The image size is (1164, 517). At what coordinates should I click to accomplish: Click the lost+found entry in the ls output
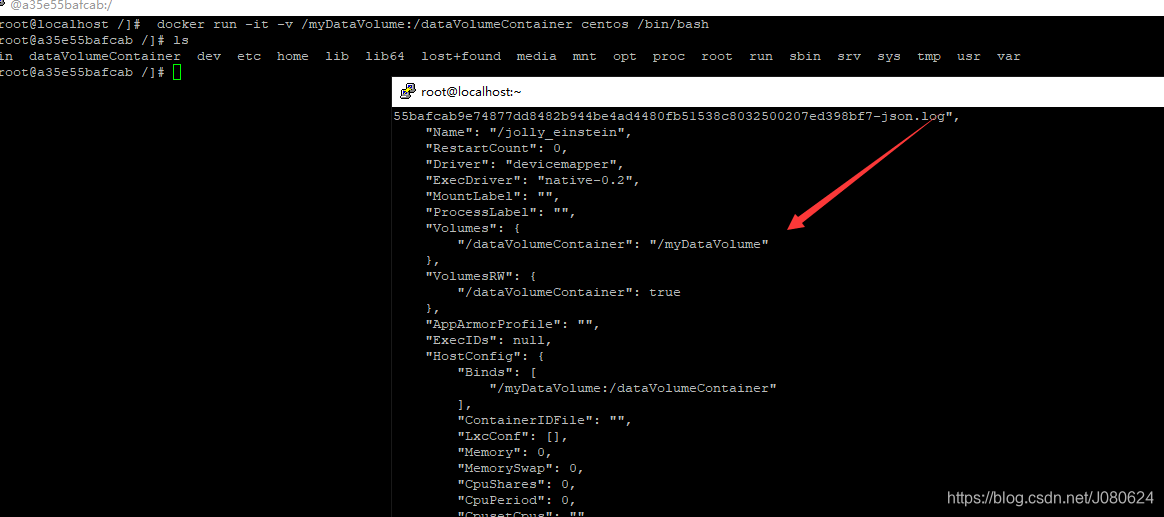coord(461,56)
